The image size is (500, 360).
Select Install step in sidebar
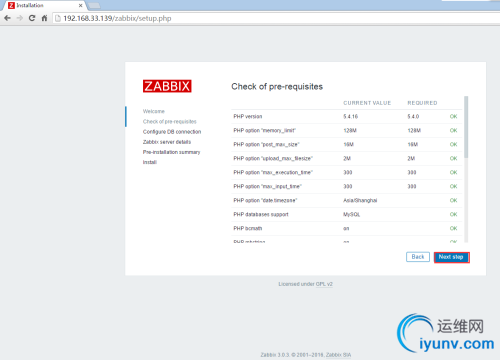click(150, 162)
